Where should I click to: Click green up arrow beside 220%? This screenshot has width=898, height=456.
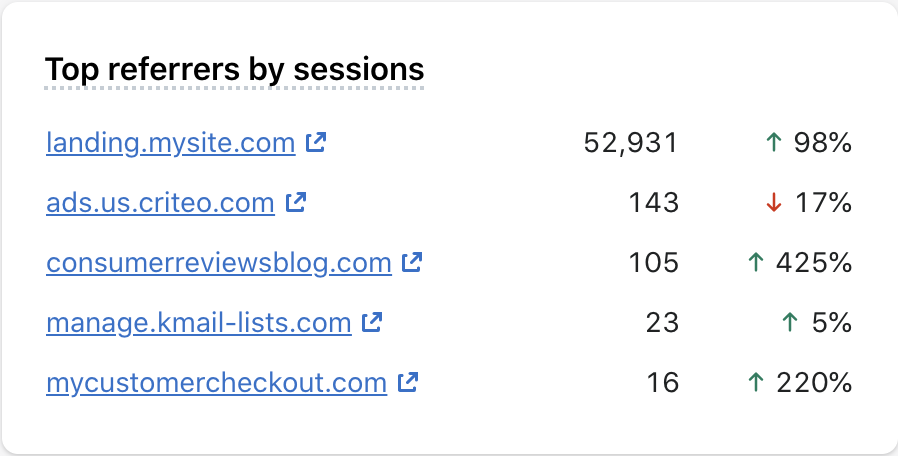756,382
